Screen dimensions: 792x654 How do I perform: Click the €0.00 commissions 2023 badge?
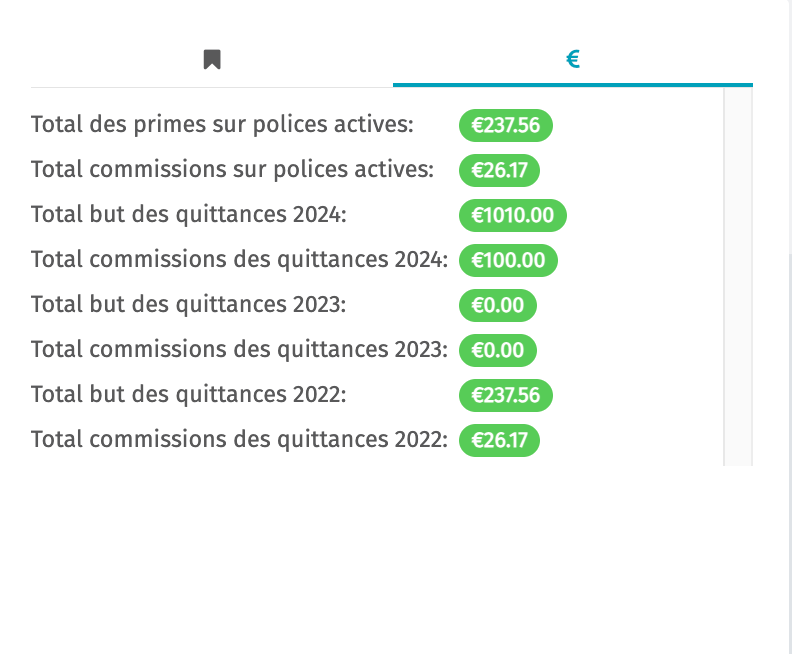498,350
